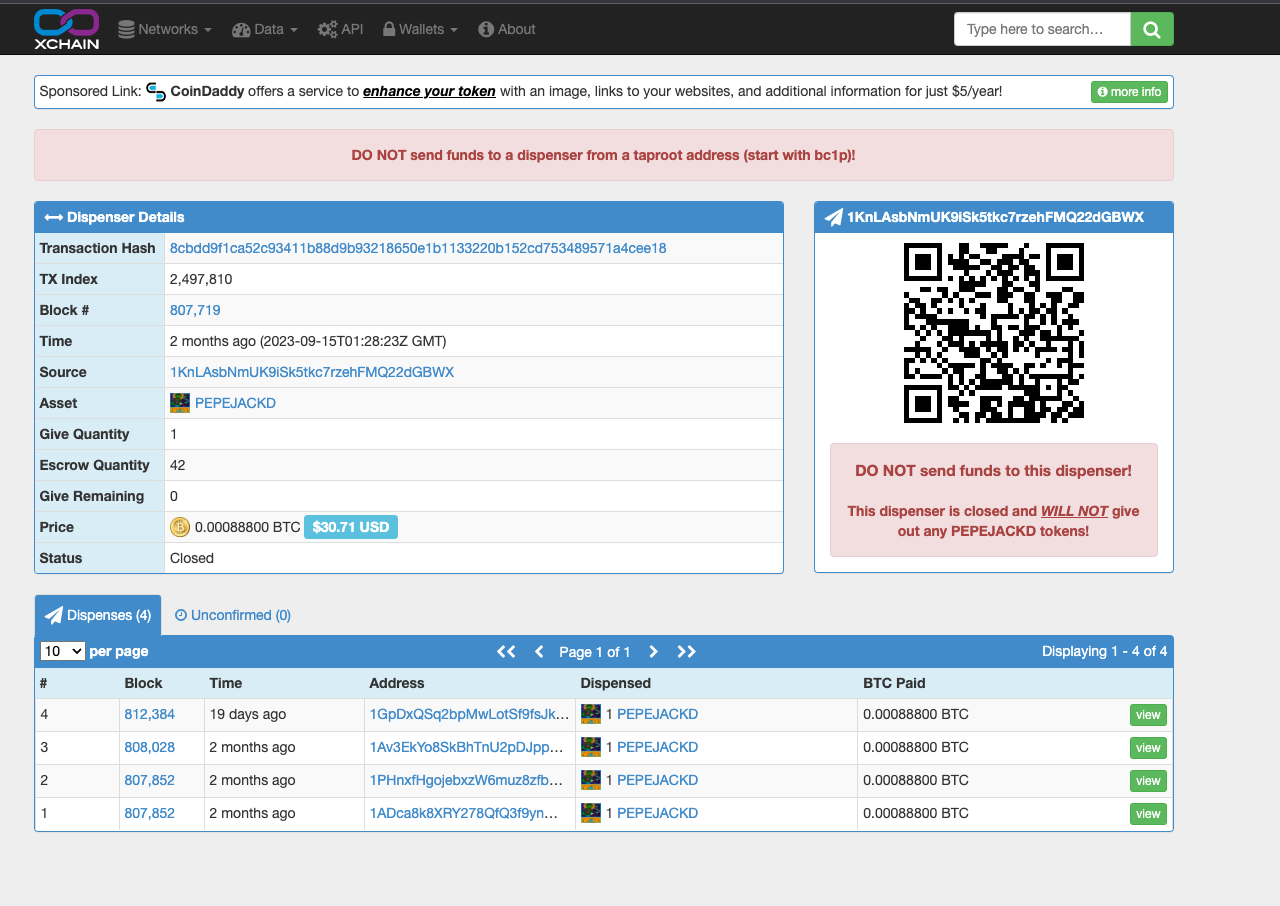Open block 808,028 link
Image resolution: width=1280 pixels, height=906 pixels.
click(150, 747)
